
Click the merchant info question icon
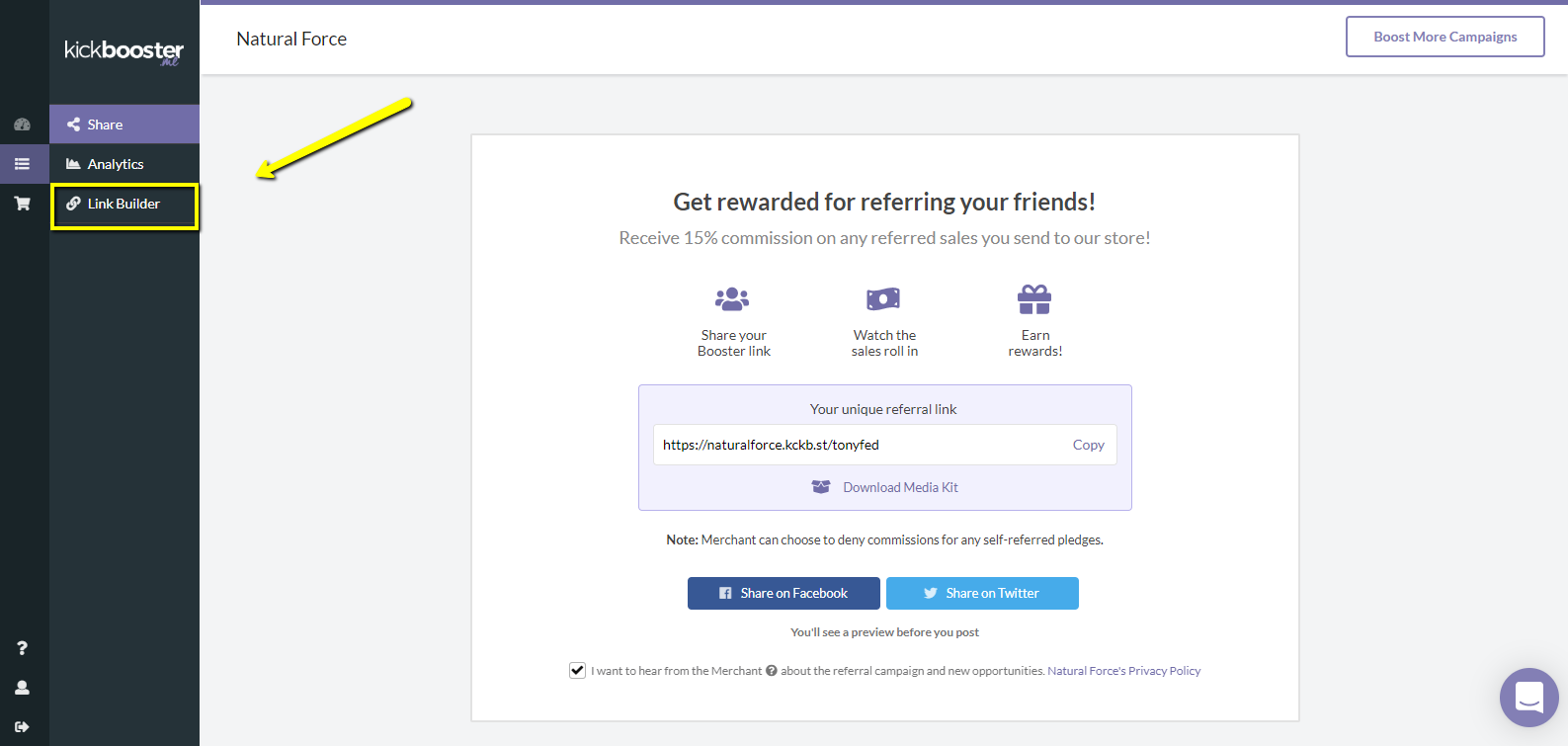pos(771,671)
